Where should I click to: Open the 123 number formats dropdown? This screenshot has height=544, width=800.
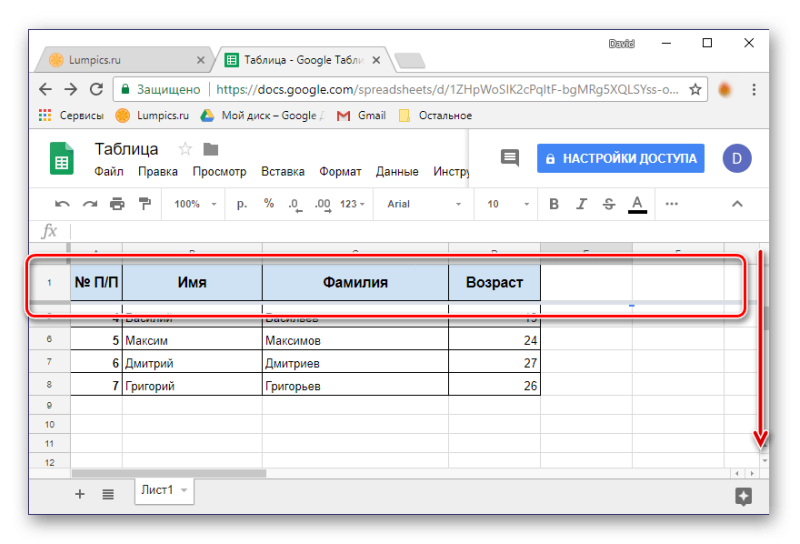352,204
